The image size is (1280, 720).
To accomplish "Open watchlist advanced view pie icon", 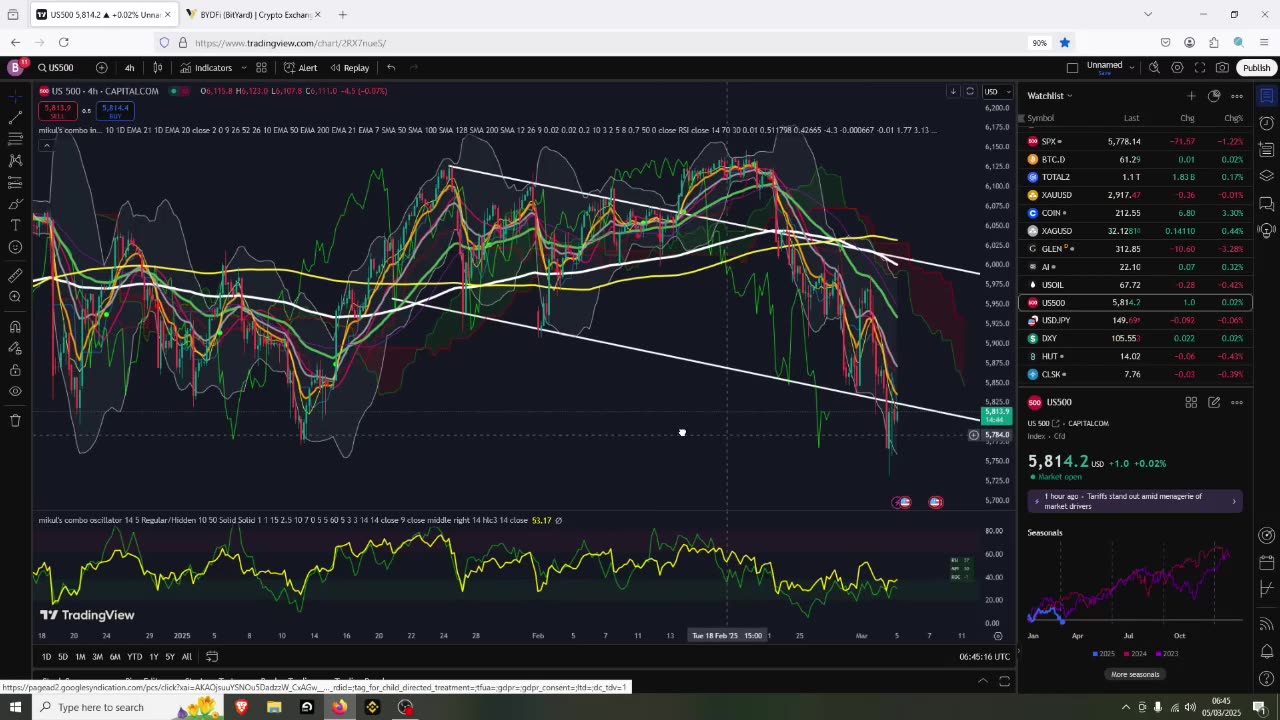I will 1214,96.
